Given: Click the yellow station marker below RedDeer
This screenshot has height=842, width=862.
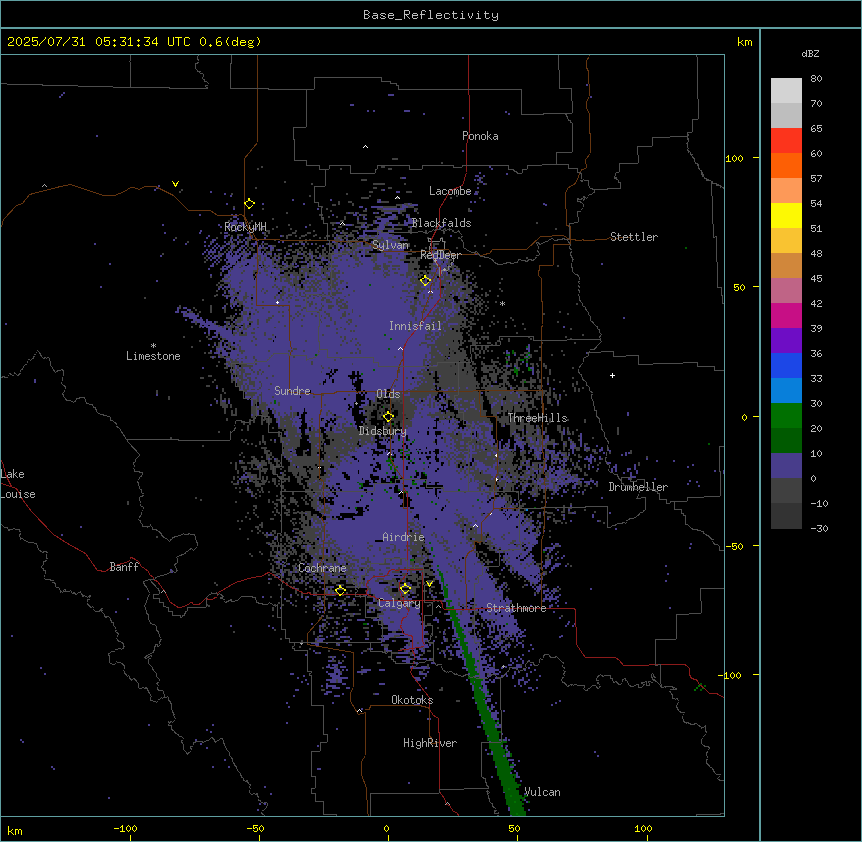Looking at the screenshot, I should 426,281.
